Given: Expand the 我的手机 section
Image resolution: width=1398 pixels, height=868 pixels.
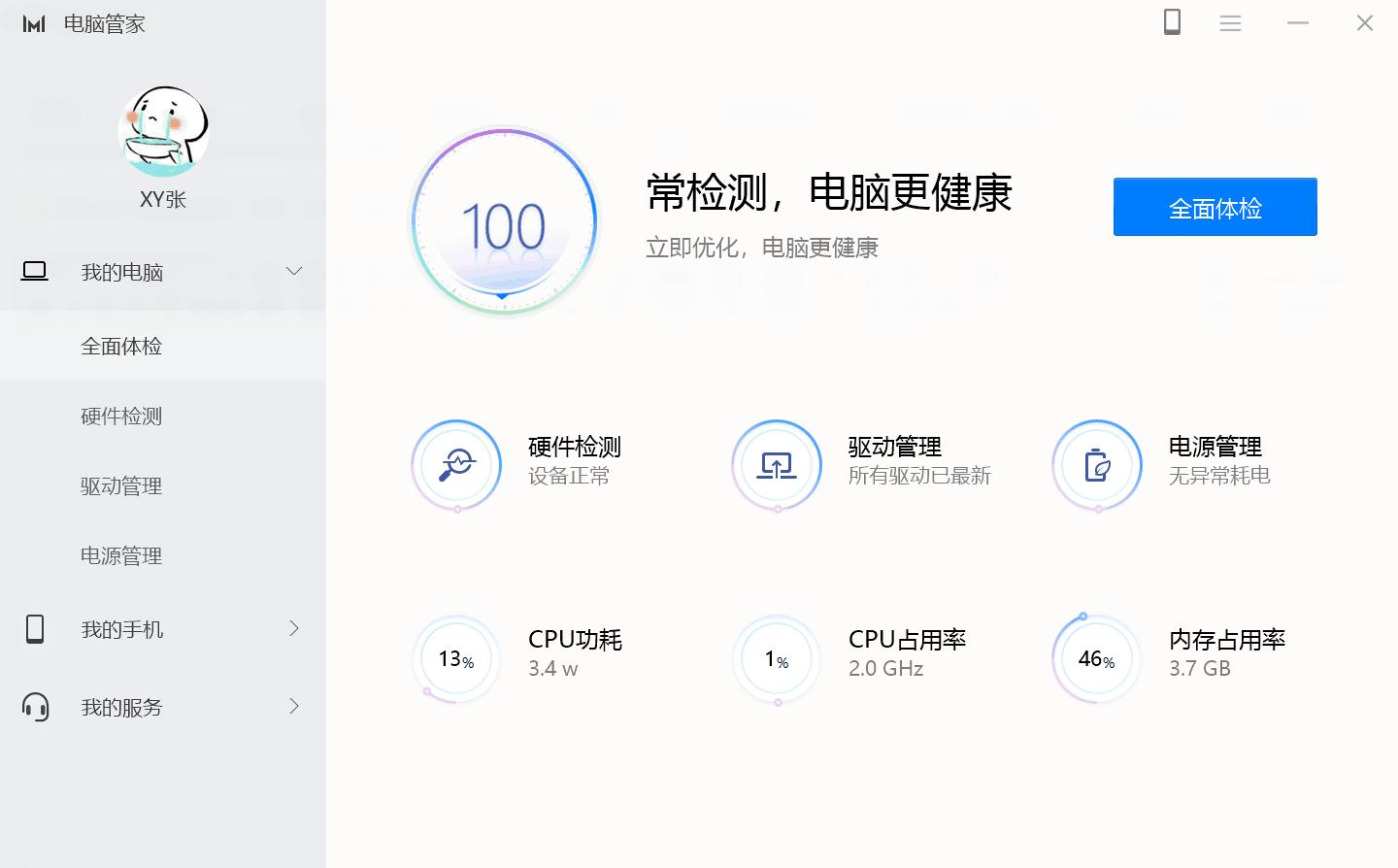Looking at the screenshot, I should click(294, 629).
